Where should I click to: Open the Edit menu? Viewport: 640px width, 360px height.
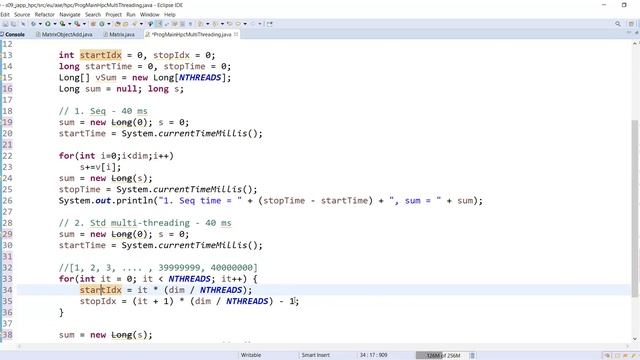4,15
